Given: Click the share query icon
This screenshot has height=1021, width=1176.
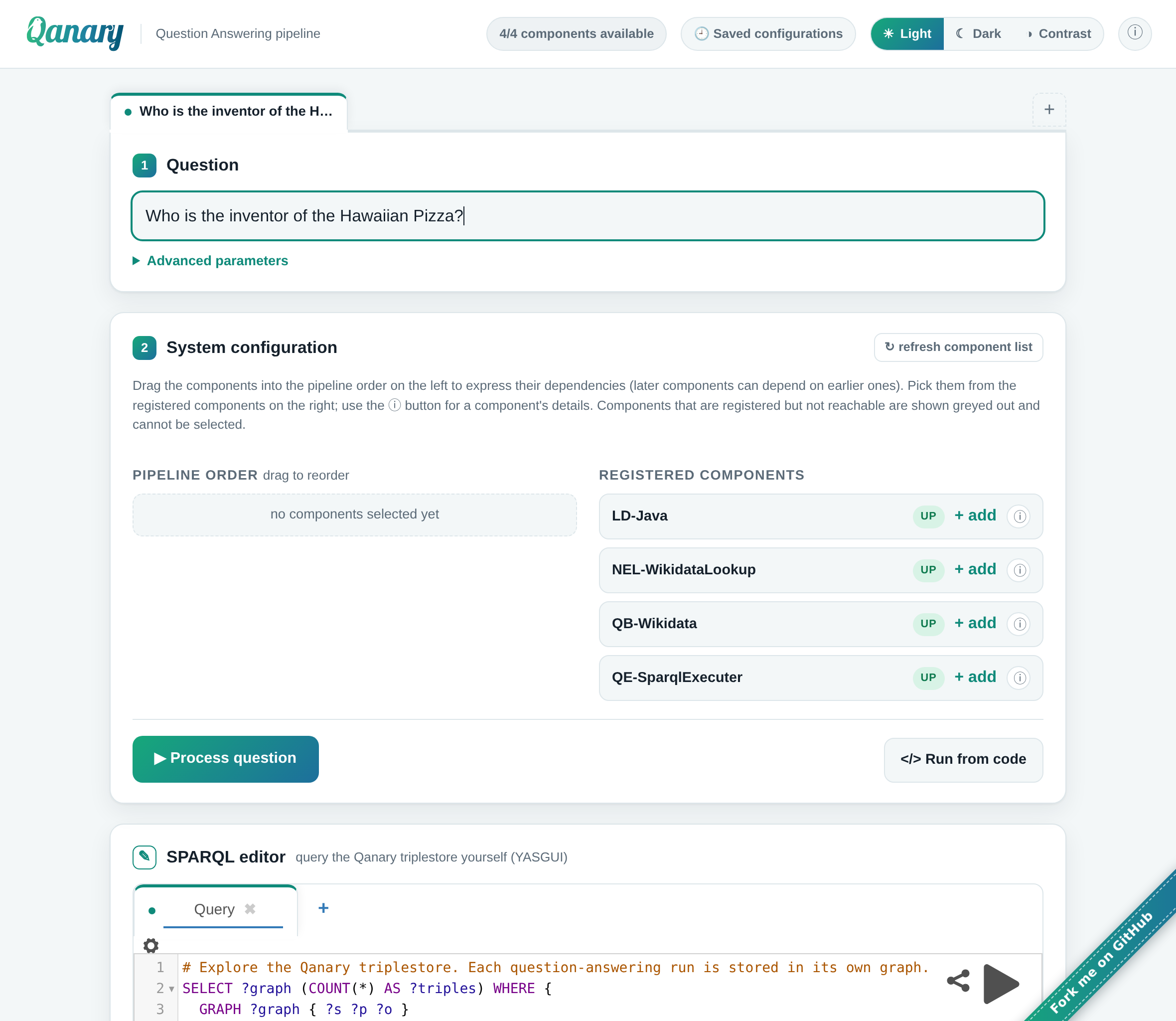Looking at the screenshot, I should point(958,981).
